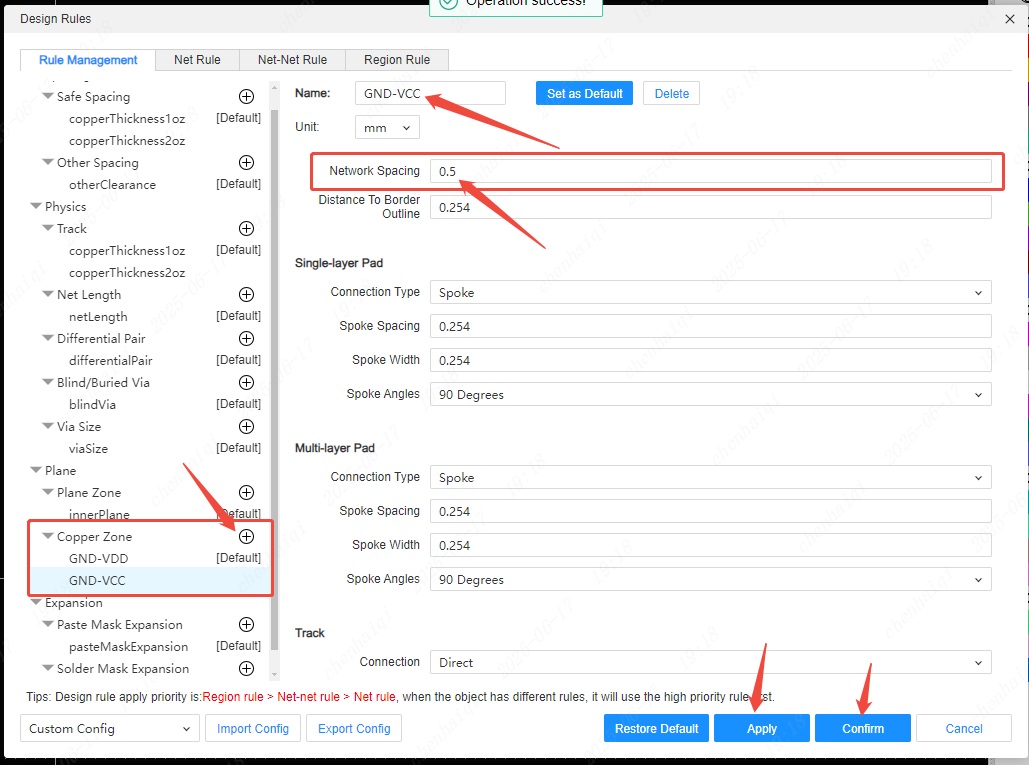This screenshot has height=765, width=1029.
Task: Open Single-layer Pad Connection Type dropdown
Action: pos(710,293)
